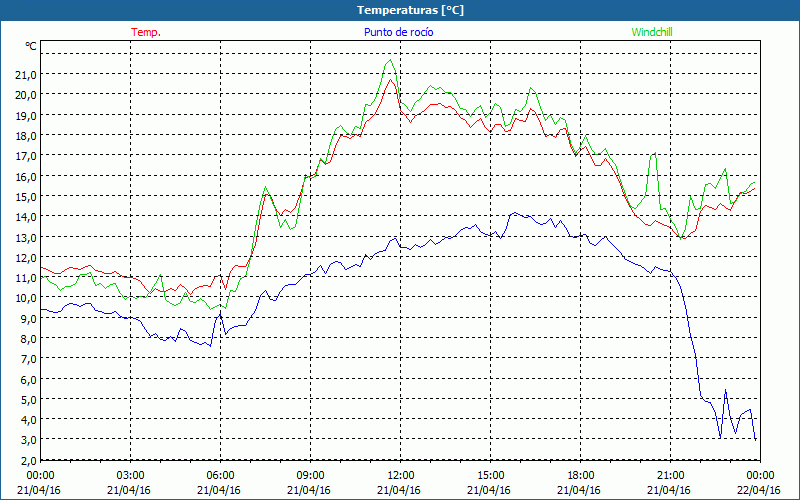Click the 03:00 time axis label

pyautogui.click(x=131, y=475)
